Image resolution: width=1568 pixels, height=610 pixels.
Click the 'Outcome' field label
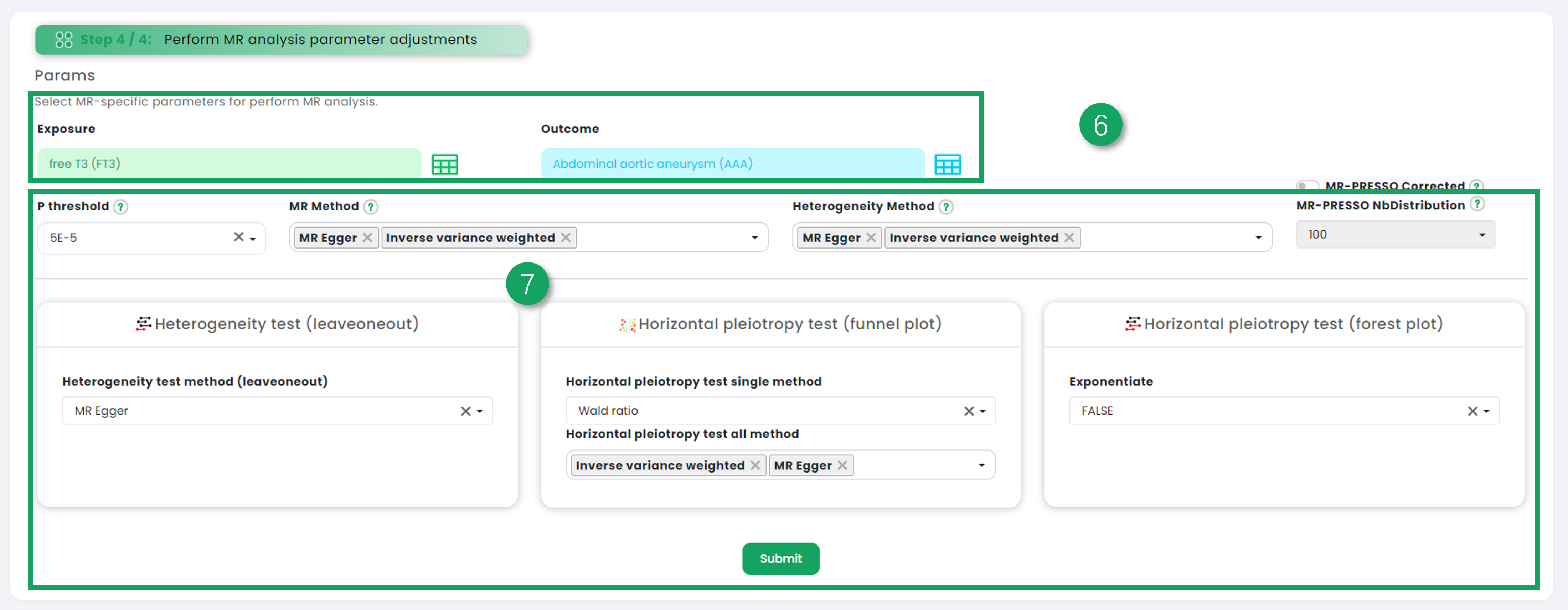[570, 129]
